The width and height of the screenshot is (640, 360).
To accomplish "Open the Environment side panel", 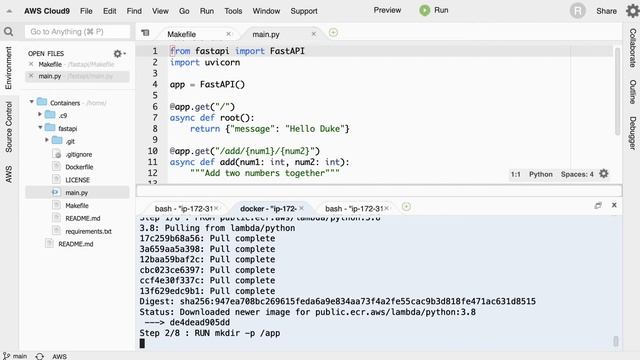I will click(x=9, y=68).
